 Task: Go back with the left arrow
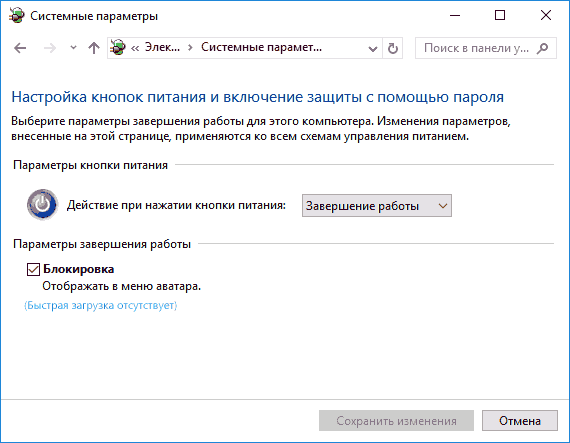coord(20,48)
